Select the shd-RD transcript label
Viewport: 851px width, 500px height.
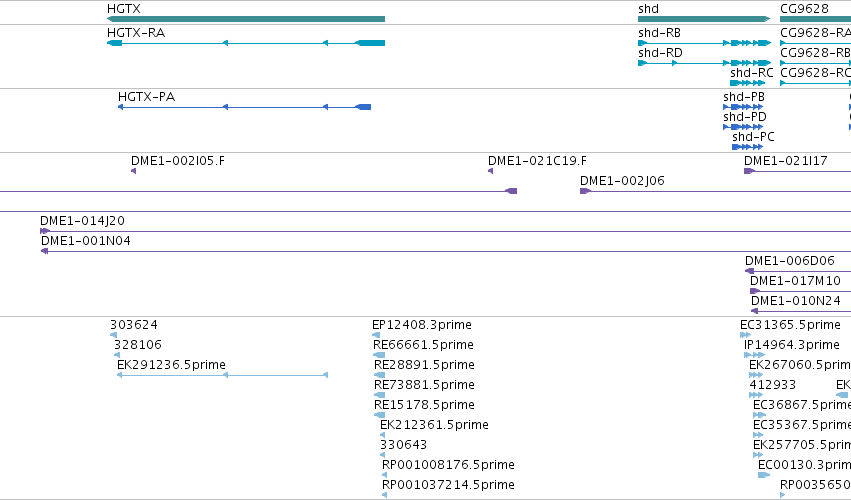(660, 53)
